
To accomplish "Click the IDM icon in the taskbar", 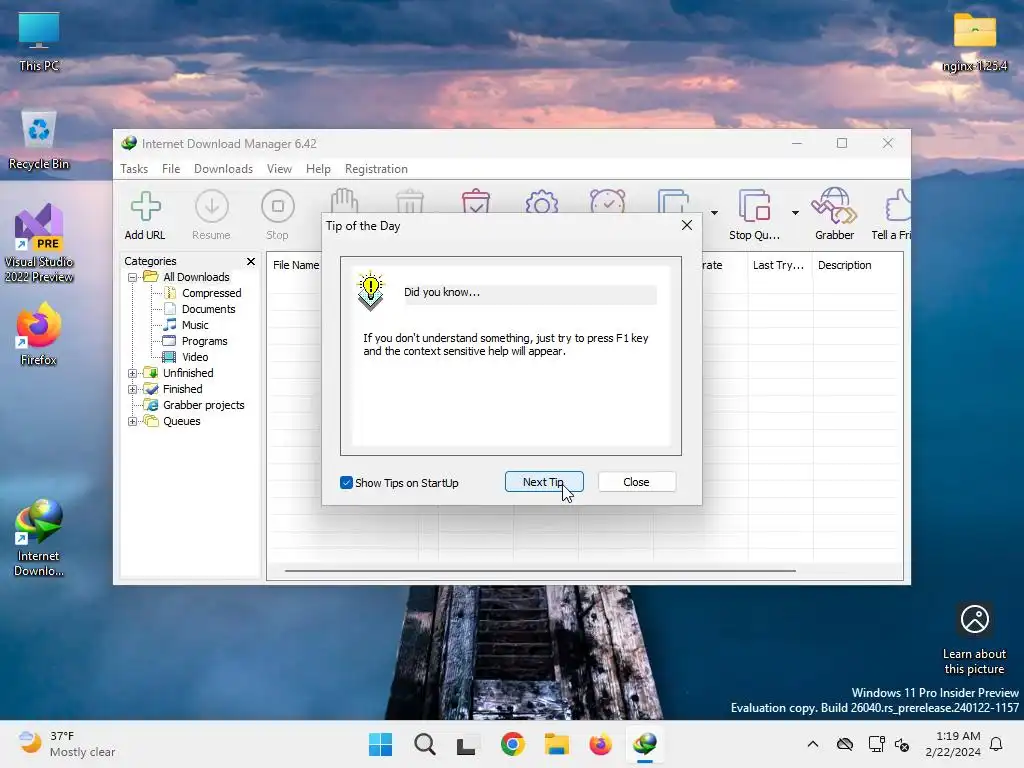I will click(x=645, y=744).
